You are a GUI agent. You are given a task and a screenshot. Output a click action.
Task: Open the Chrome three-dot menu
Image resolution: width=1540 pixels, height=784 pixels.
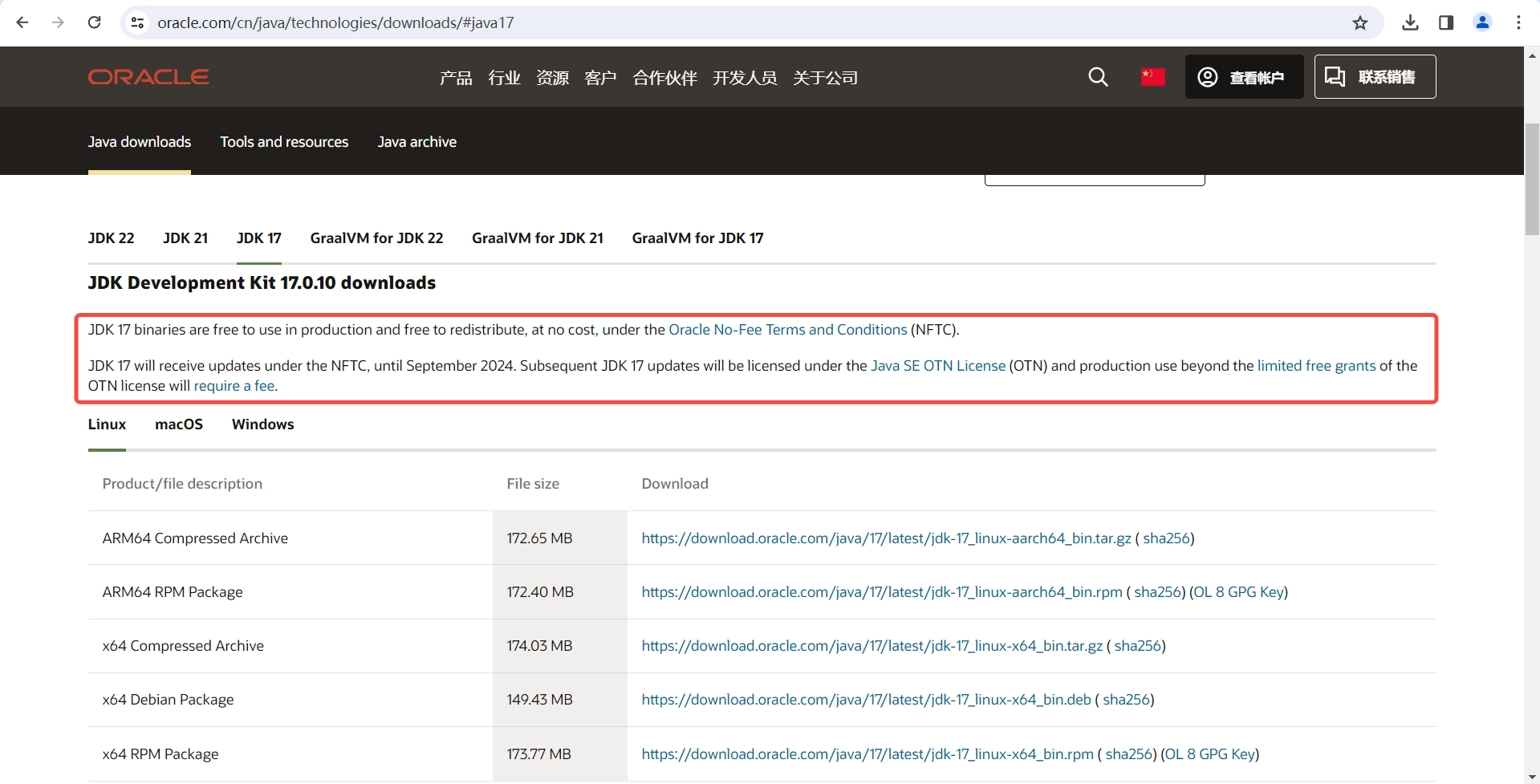point(1518,22)
